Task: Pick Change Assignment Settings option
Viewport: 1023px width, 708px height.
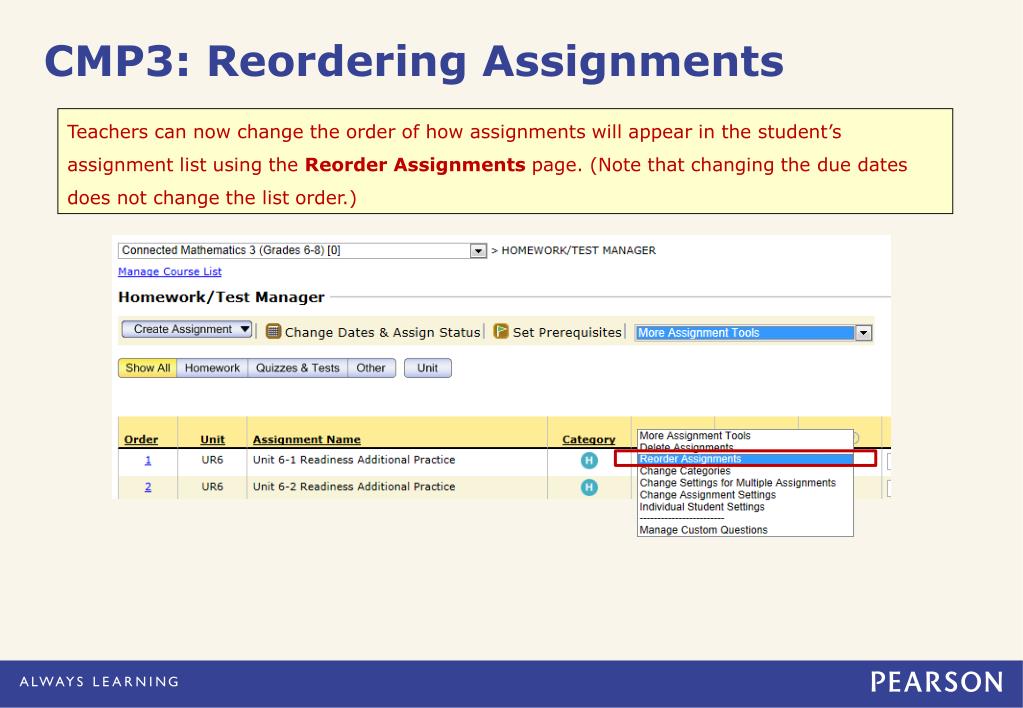Action: (x=708, y=495)
